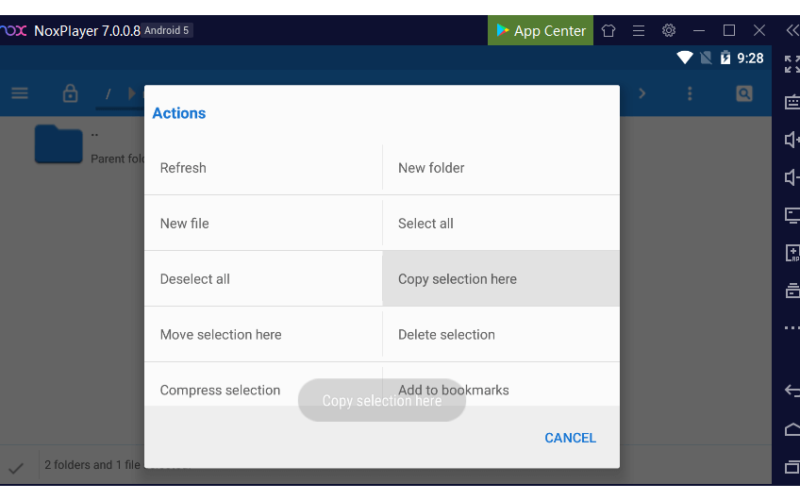This screenshot has width=800, height=500.
Task: Open recent apps from sidebar
Action: coord(792,466)
